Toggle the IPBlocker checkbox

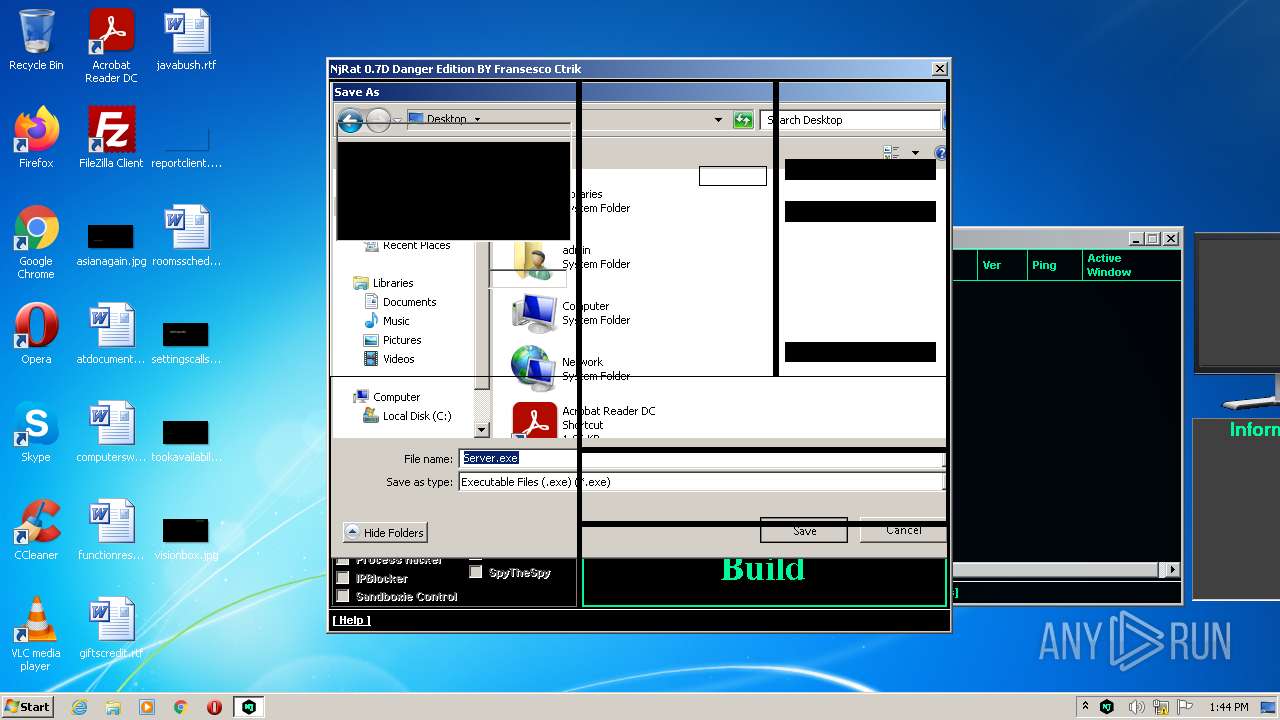click(343, 578)
